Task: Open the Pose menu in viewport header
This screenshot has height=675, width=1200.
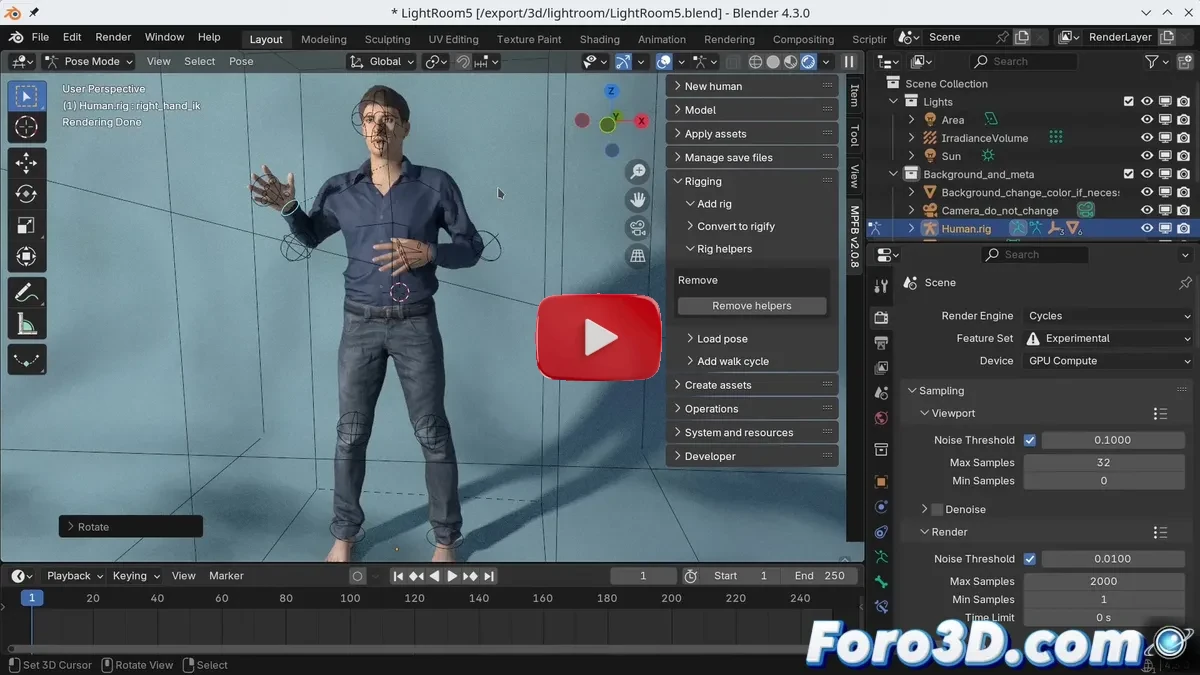Action: (x=241, y=62)
